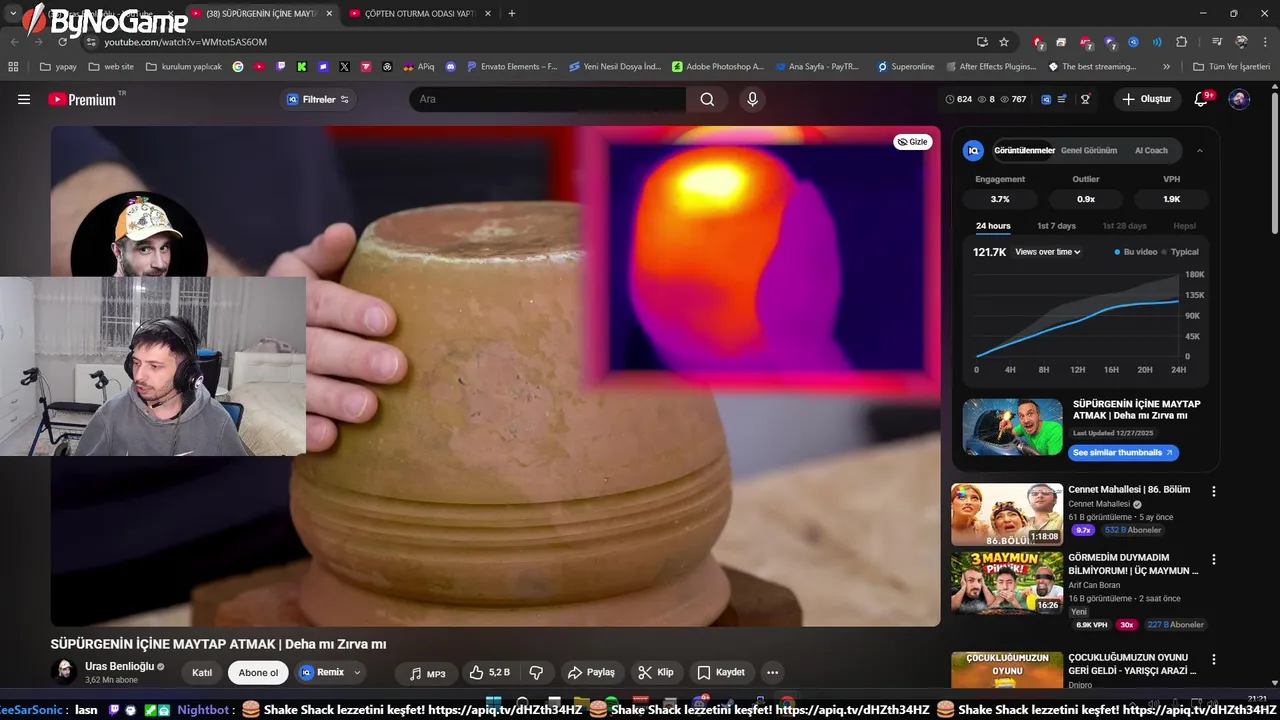Open Superonline bookmark

pos(906,67)
